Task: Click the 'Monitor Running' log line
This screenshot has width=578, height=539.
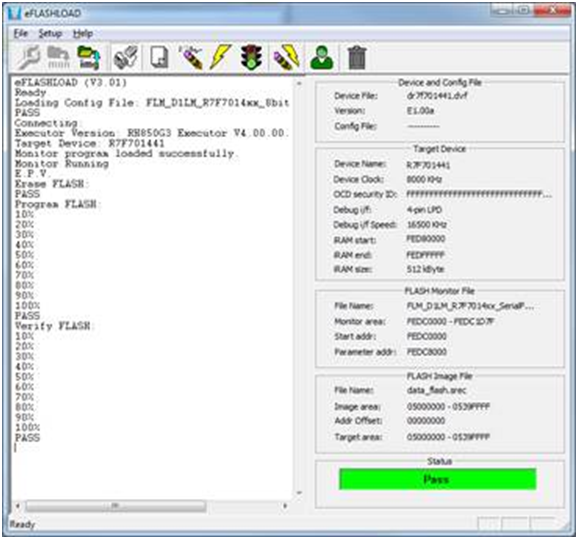Action: 62,163
